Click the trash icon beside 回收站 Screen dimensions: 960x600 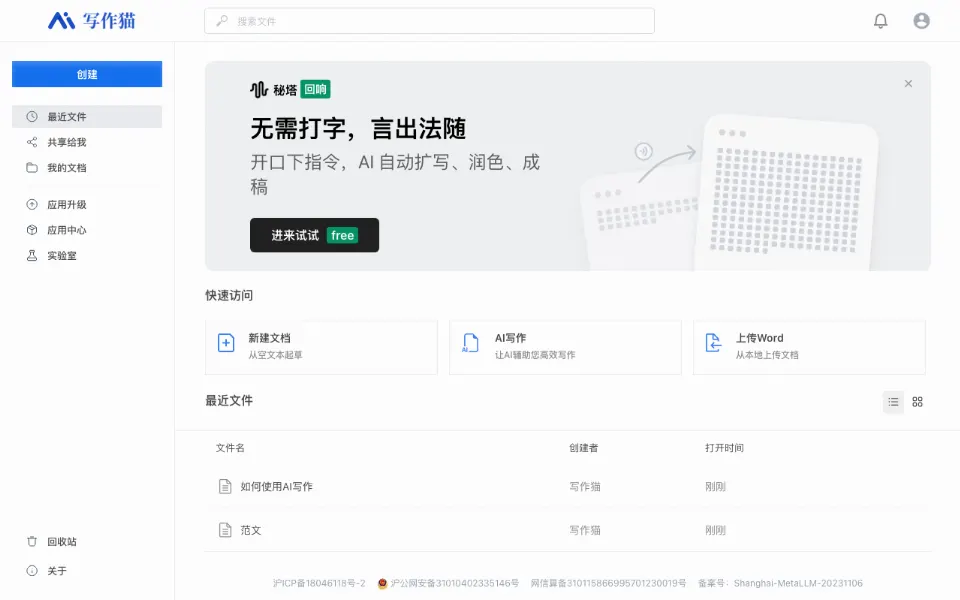click(32, 541)
